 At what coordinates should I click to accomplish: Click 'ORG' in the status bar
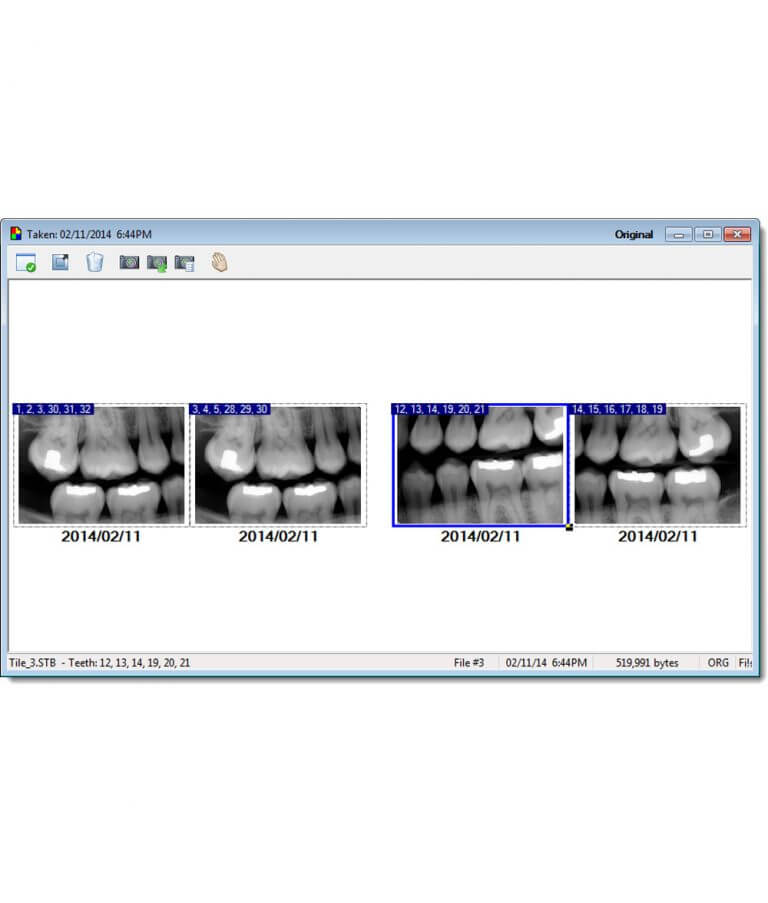[718, 663]
